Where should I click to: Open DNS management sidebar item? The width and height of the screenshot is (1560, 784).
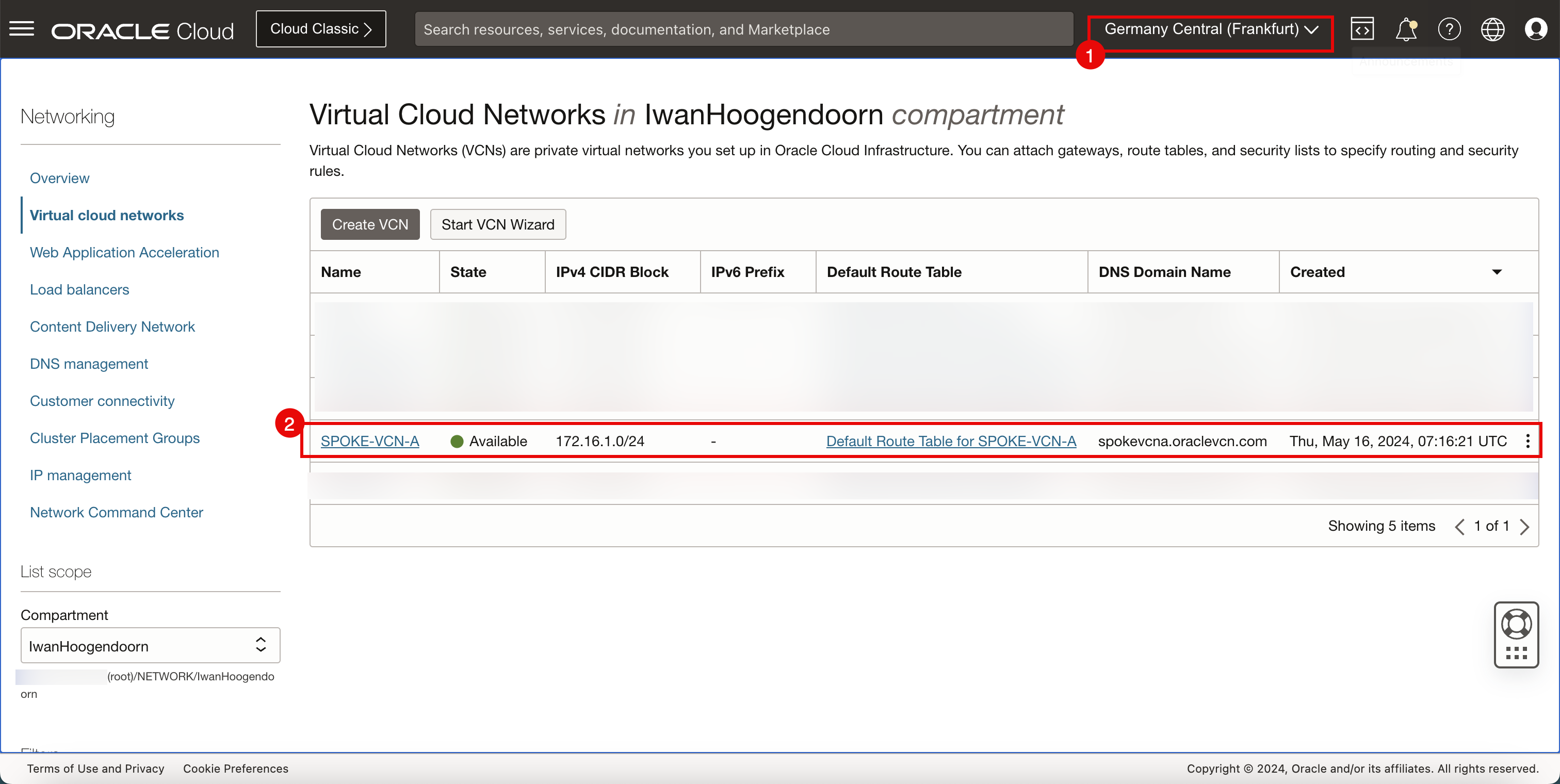(89, 364)
